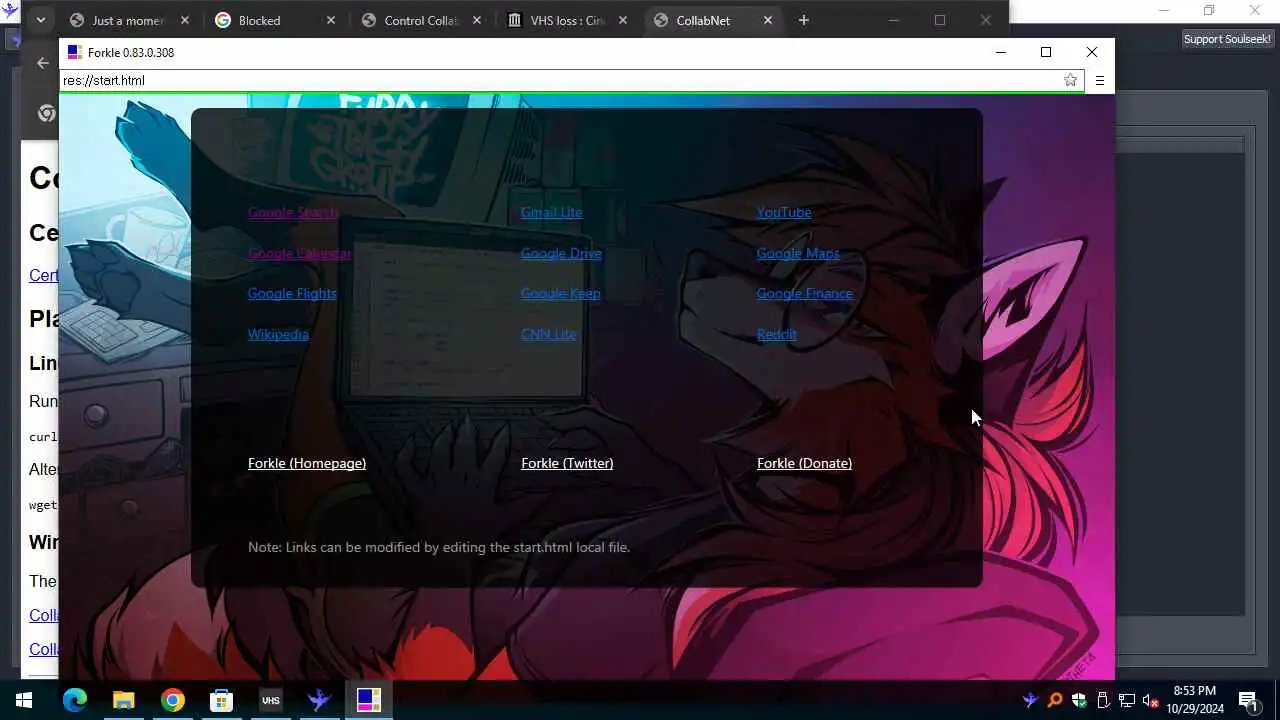Open a new Chrome tab with plus

click(804, 20)
